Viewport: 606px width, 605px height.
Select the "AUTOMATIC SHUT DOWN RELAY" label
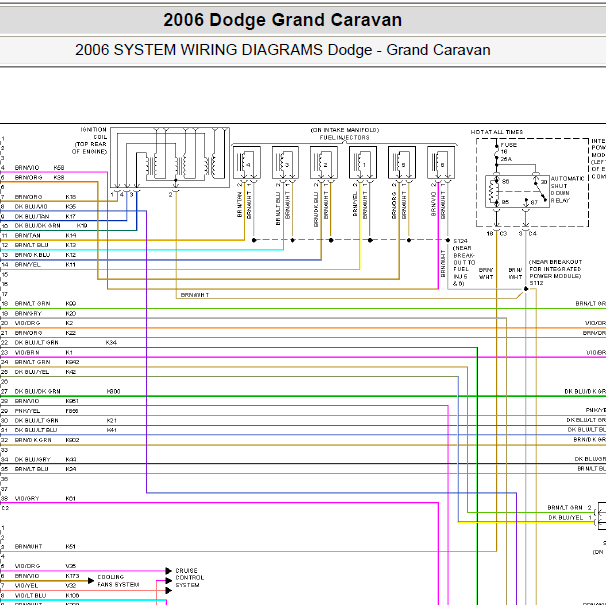pyautogui.click(x=567, y=189)
